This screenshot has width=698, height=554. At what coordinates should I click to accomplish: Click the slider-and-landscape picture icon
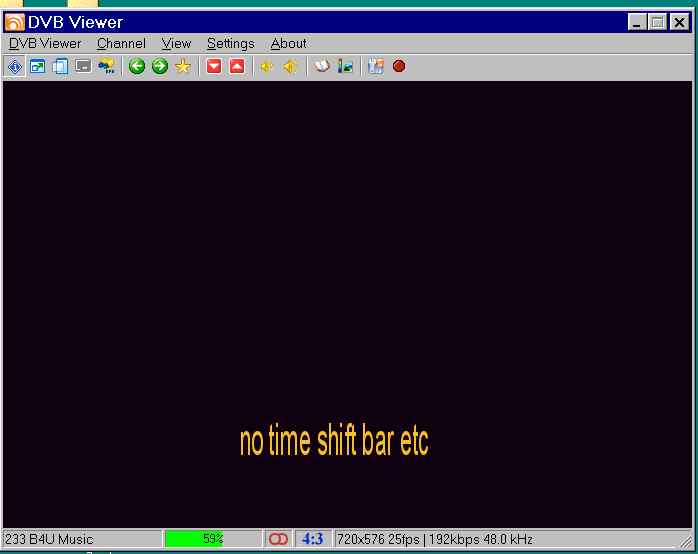tap(345, 67)
